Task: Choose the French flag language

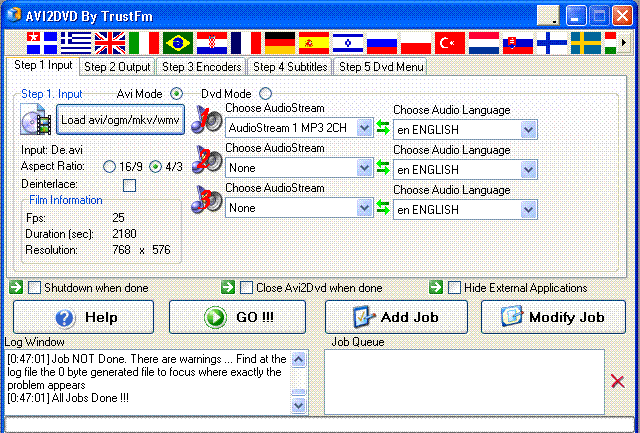Action: coord(246,43)
